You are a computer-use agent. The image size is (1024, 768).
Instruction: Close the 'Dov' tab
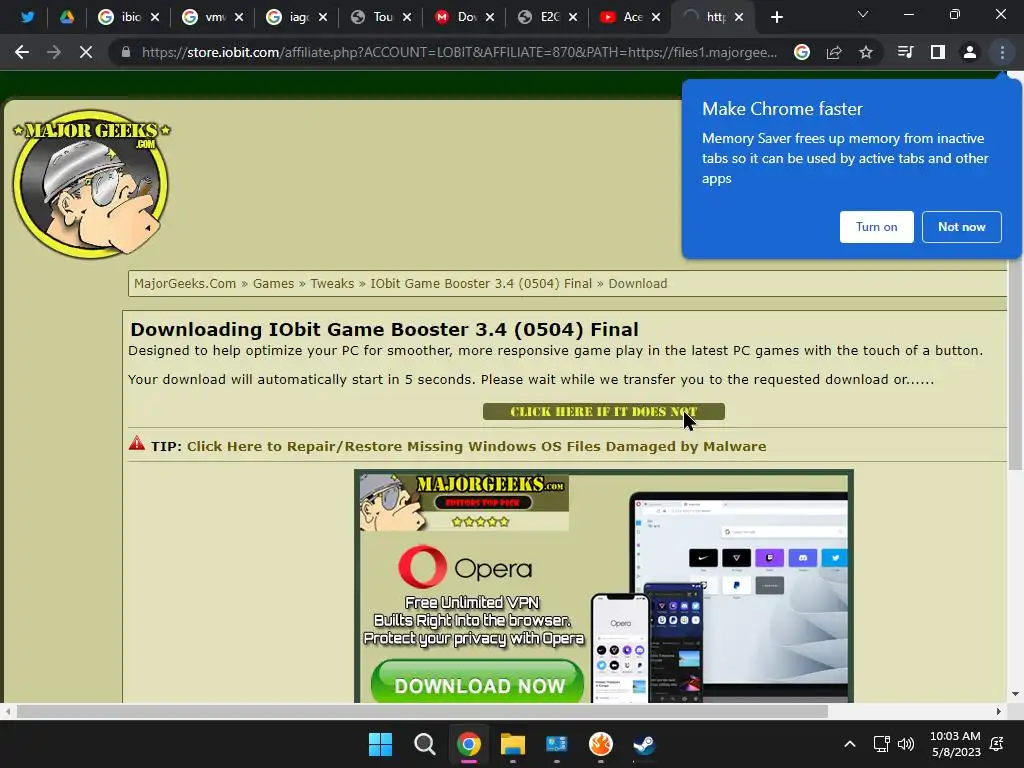tap(490, 17)
